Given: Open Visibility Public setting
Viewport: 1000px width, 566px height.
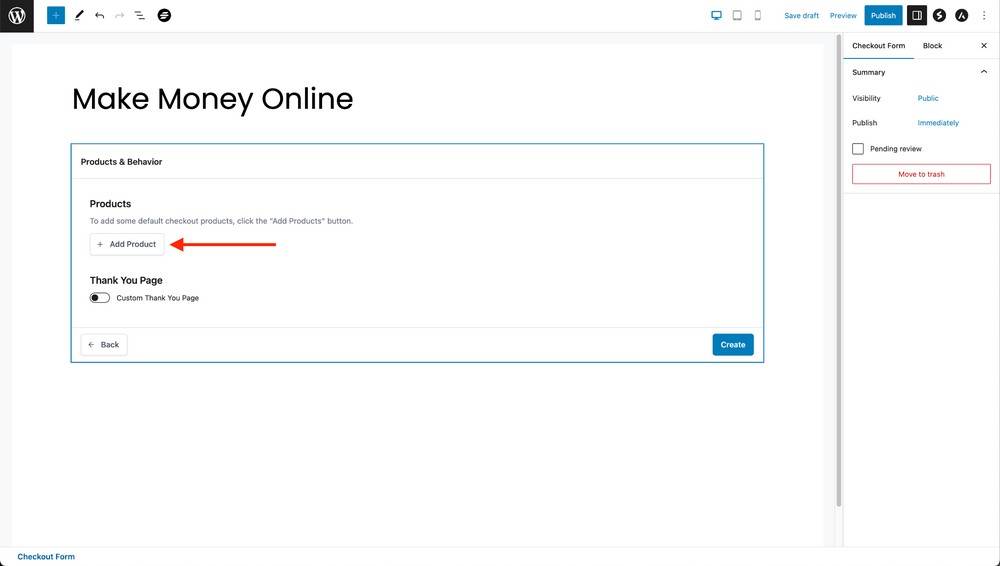Looking at the screenshot, I should [928, 98].
